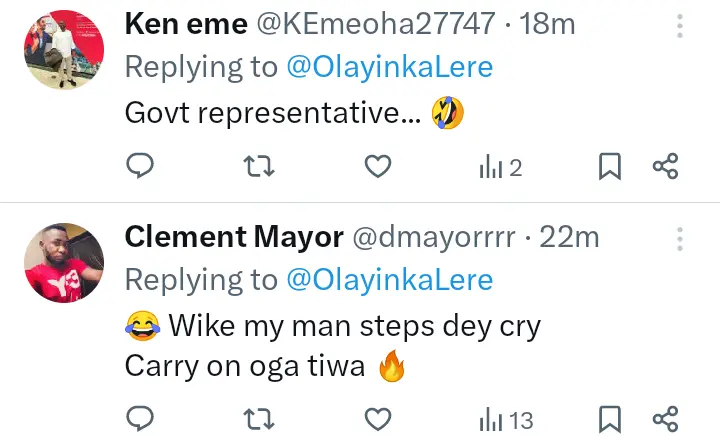Screen dimensions: 720x436
Task: Open @OlayinkaLere link in Ken eme's reply
Action: pyautogui.click(x=390, y=68)
